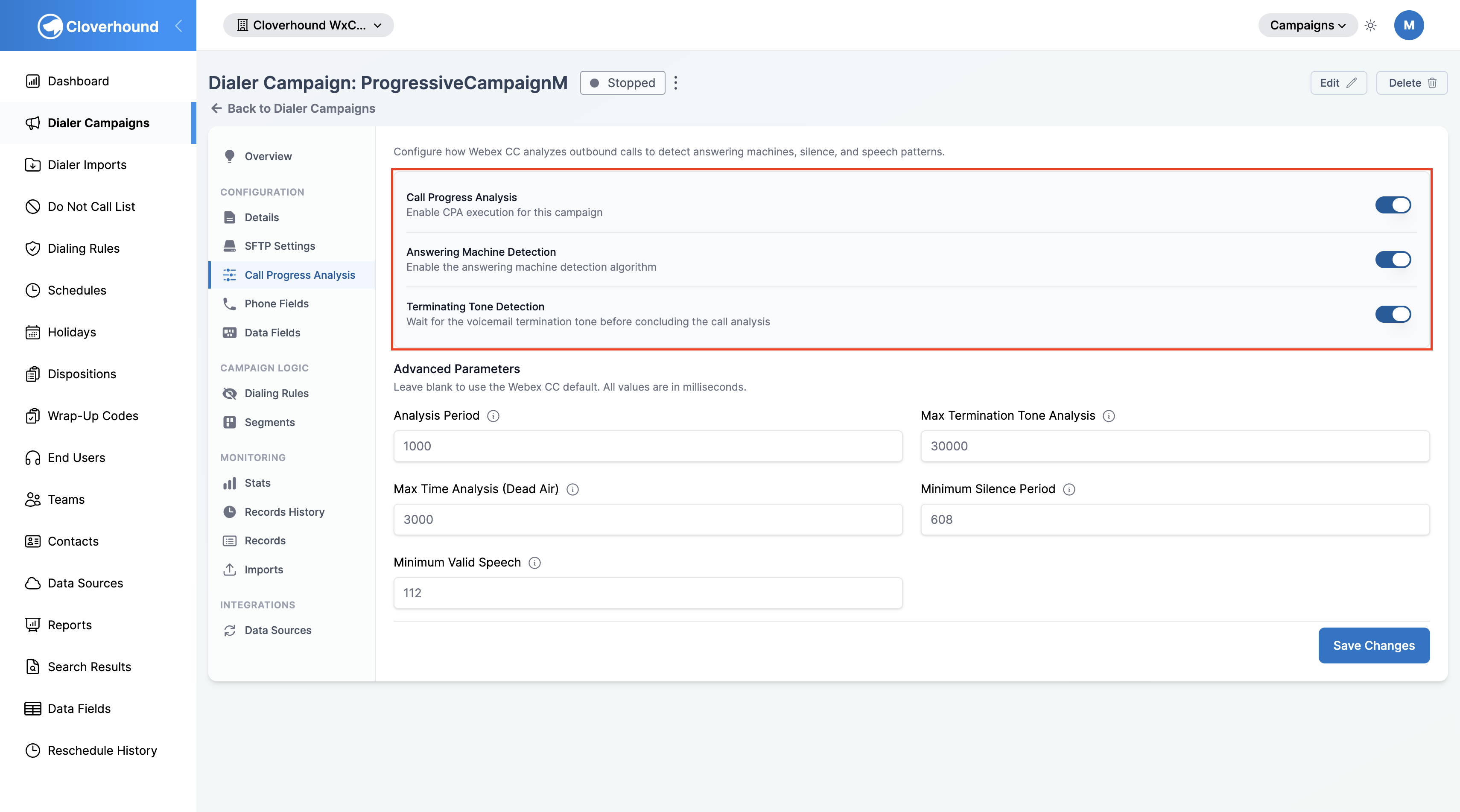Click the Teams people icon

click(32, 500)
